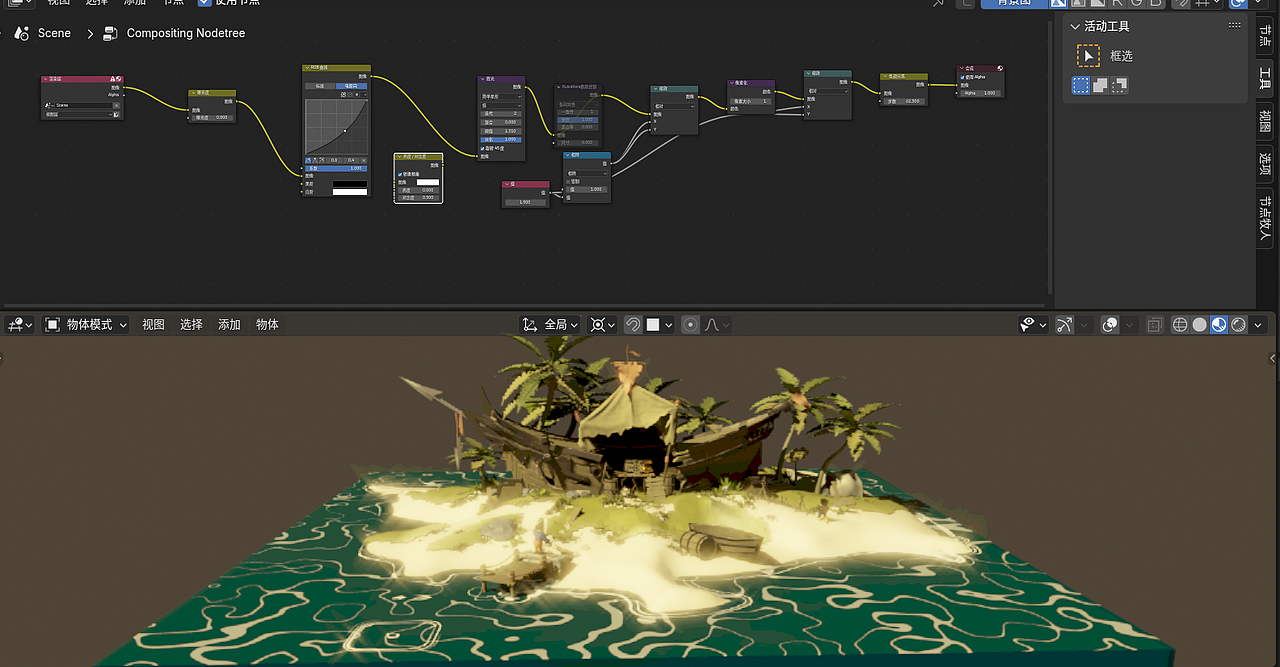Open the viewport editor type dropdown

click(20, 325)
